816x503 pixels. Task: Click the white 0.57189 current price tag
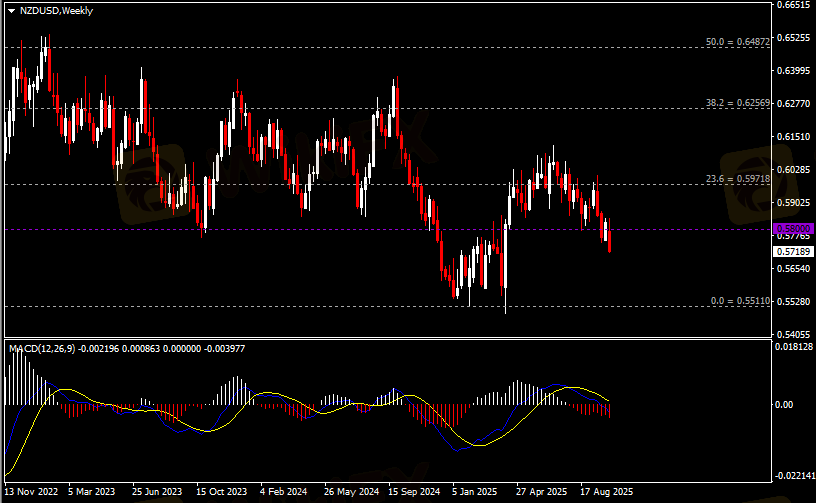tap(792, 251)
